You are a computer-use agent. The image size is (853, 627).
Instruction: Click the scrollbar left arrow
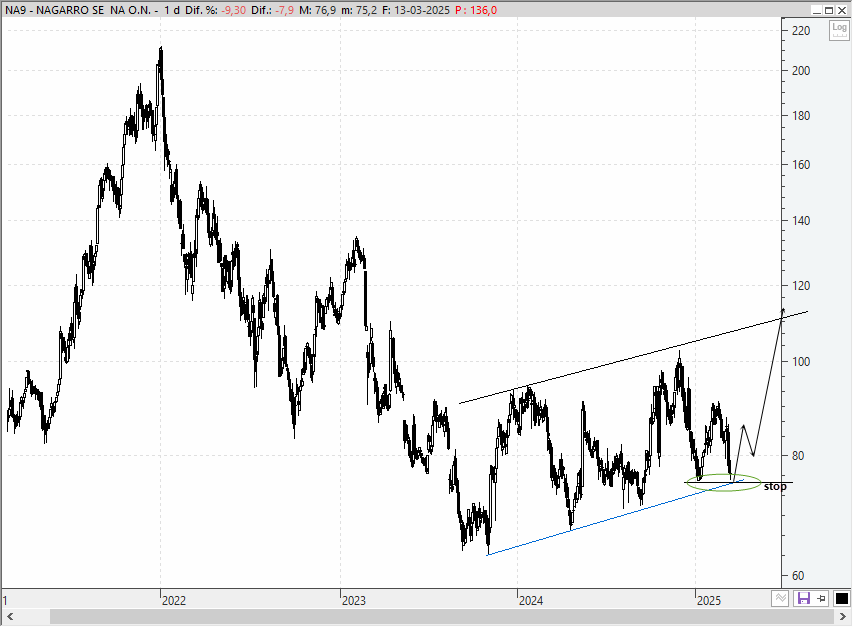pyautogui.click(x=10, y=617)
